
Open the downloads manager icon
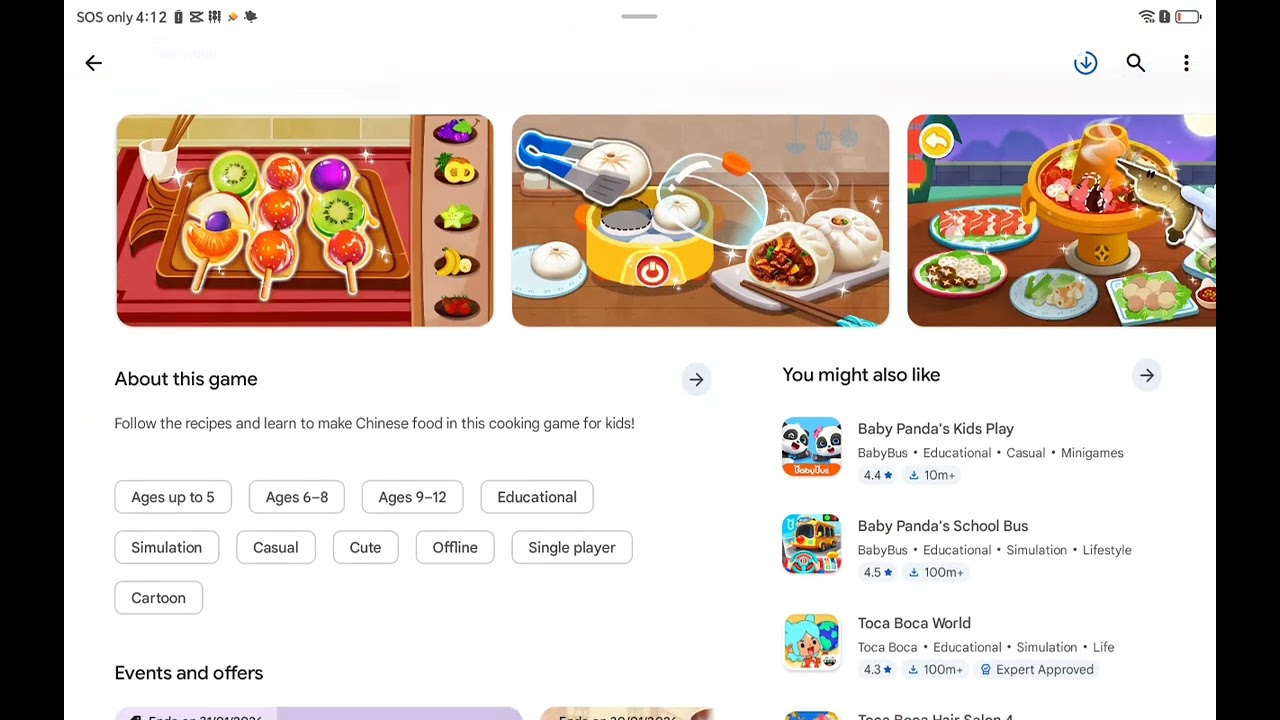click(1085, 63)
